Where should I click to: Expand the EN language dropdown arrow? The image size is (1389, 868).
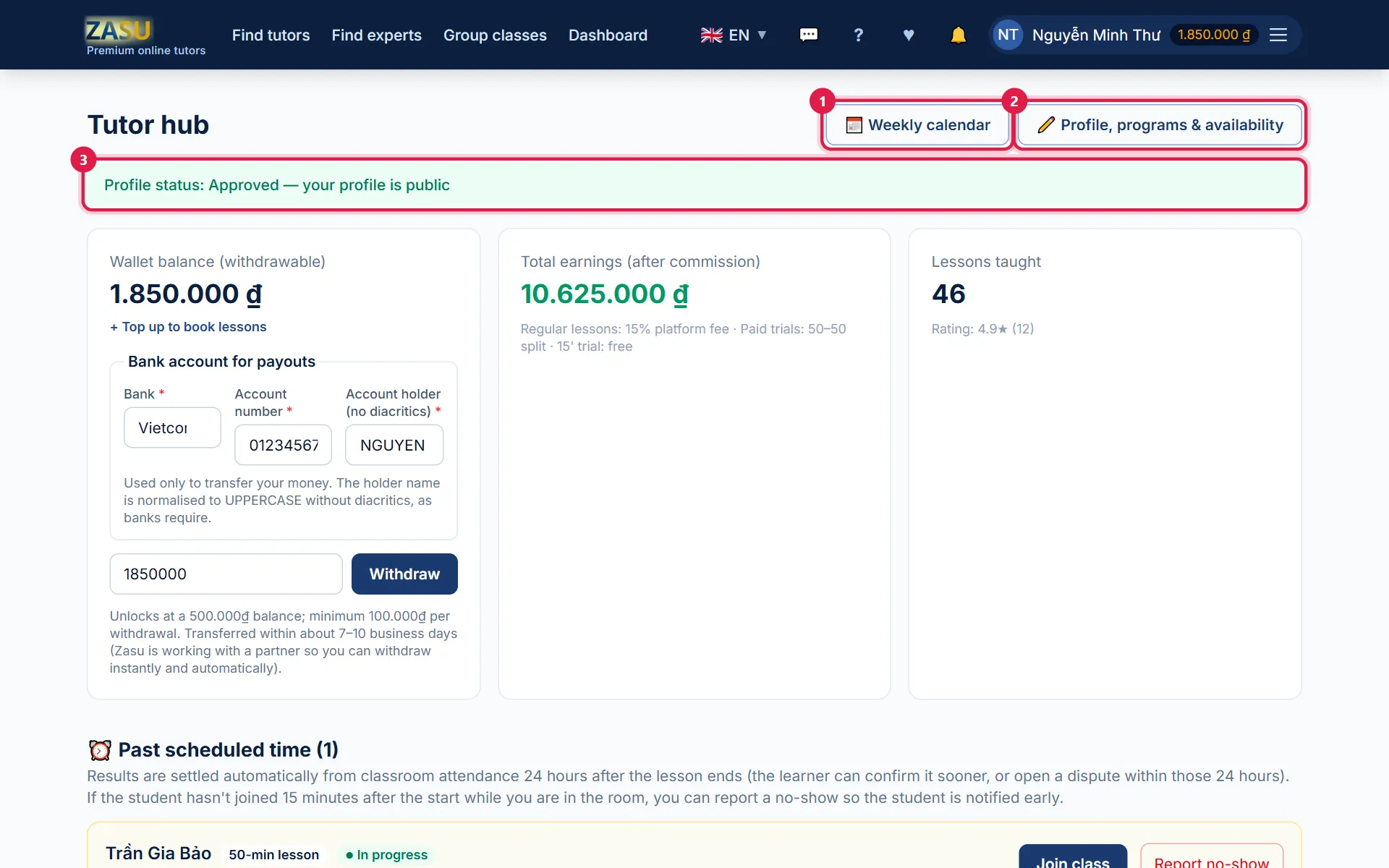[762, 35]
